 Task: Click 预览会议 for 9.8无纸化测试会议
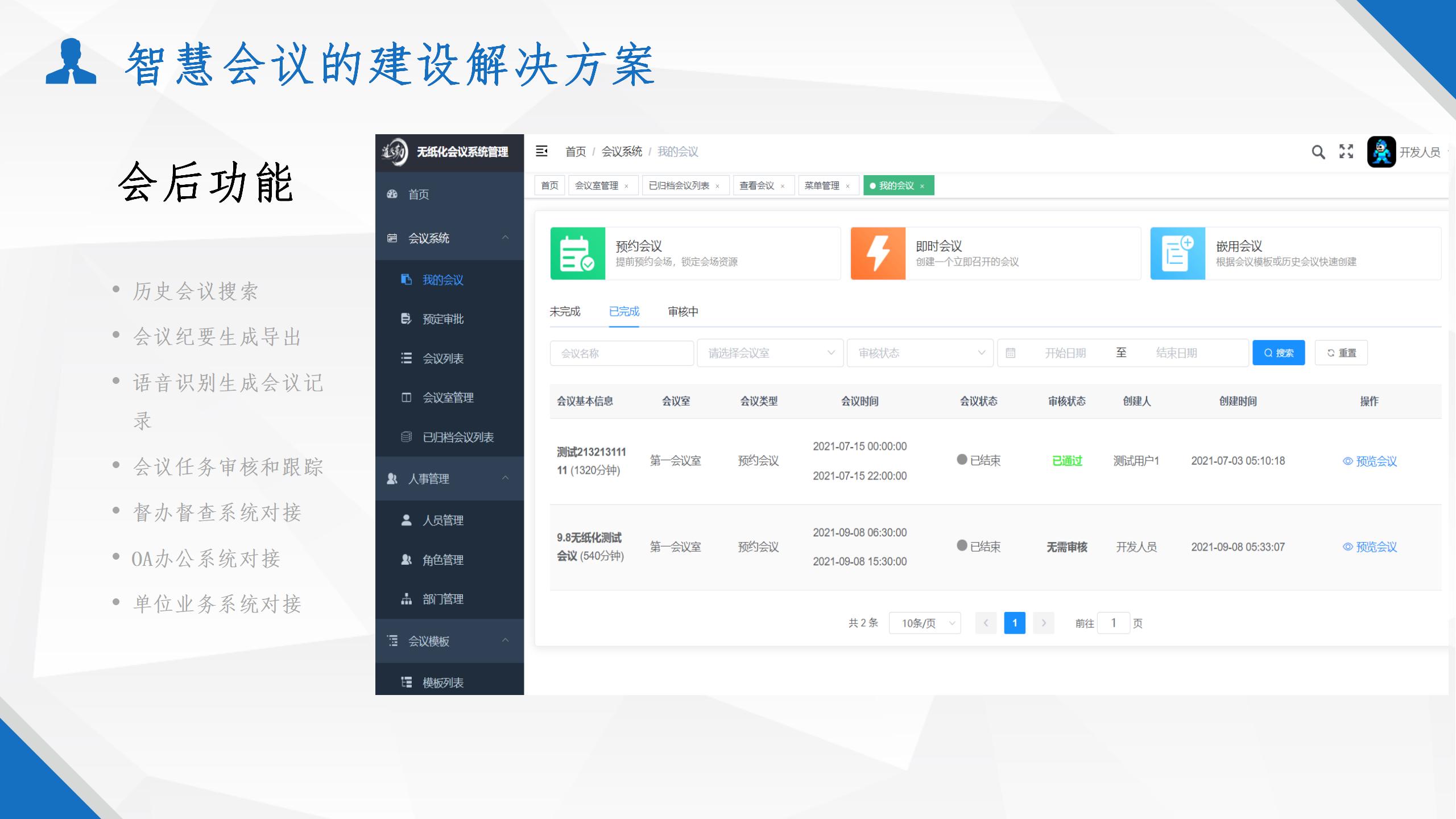1370,547
